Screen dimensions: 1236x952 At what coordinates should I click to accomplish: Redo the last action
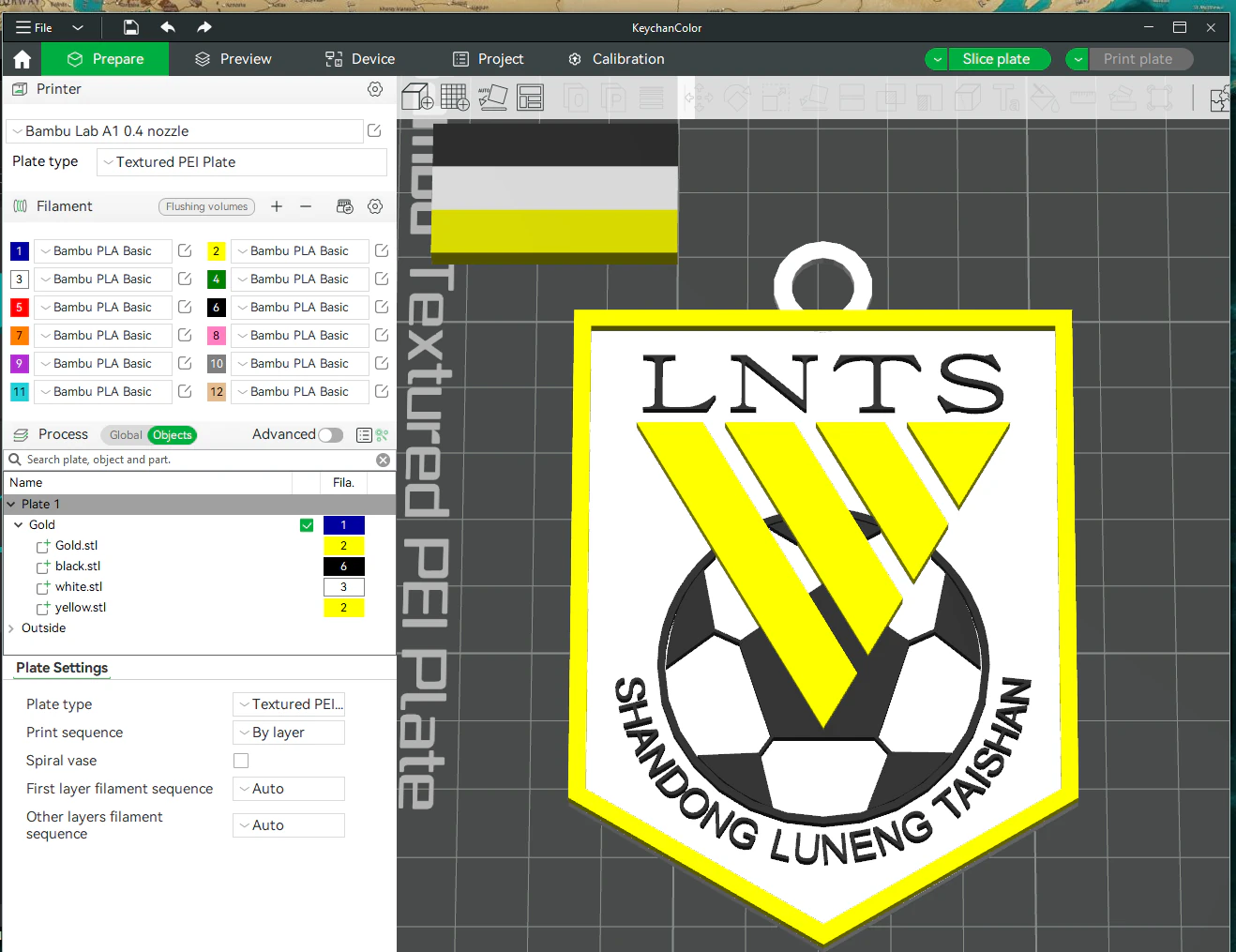point(203,27)
